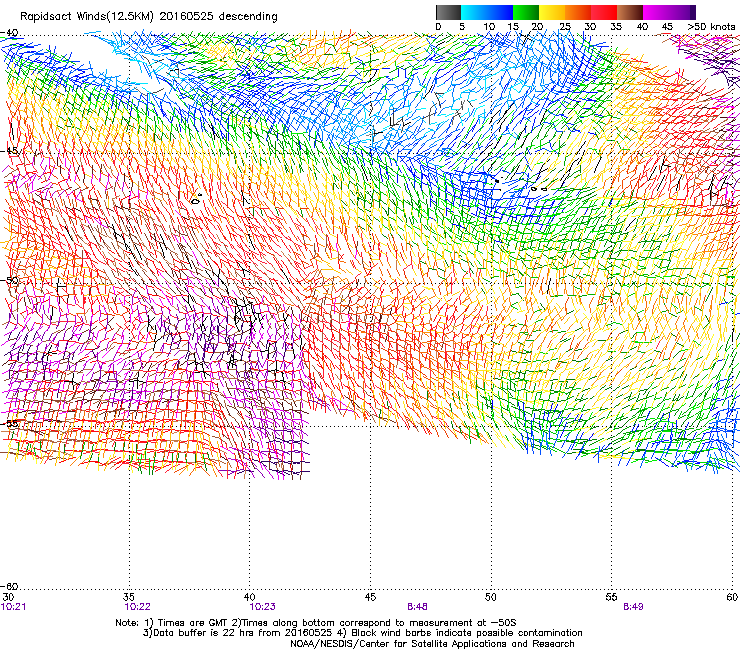The height and width of the screenshot is (650, 740).
Task: Click the '5' label under the color legend
Action: (462, 27)
